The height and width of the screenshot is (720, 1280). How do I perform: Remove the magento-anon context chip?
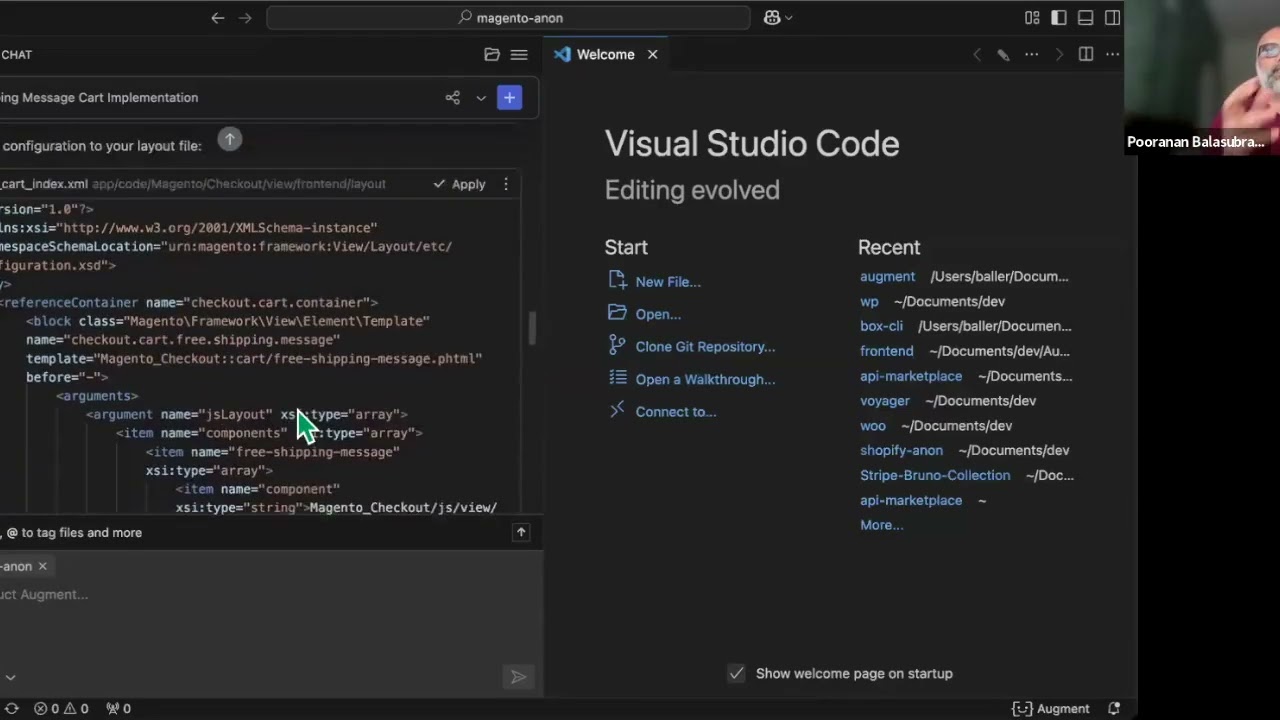42,566
